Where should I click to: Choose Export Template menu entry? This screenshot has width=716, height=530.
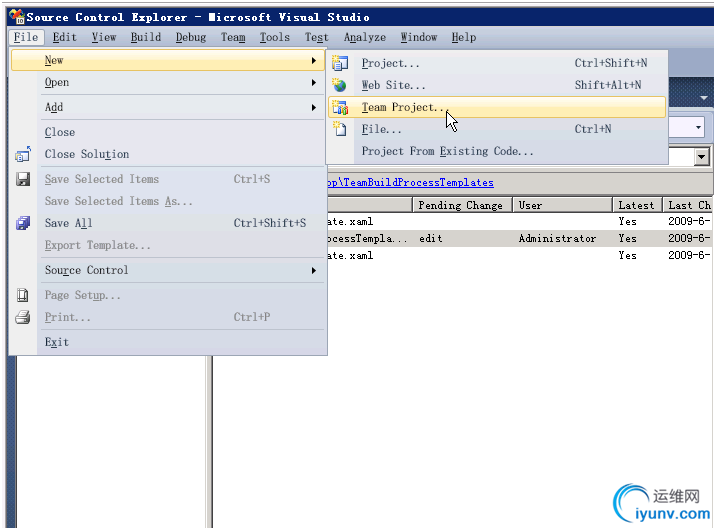(168, 246)
